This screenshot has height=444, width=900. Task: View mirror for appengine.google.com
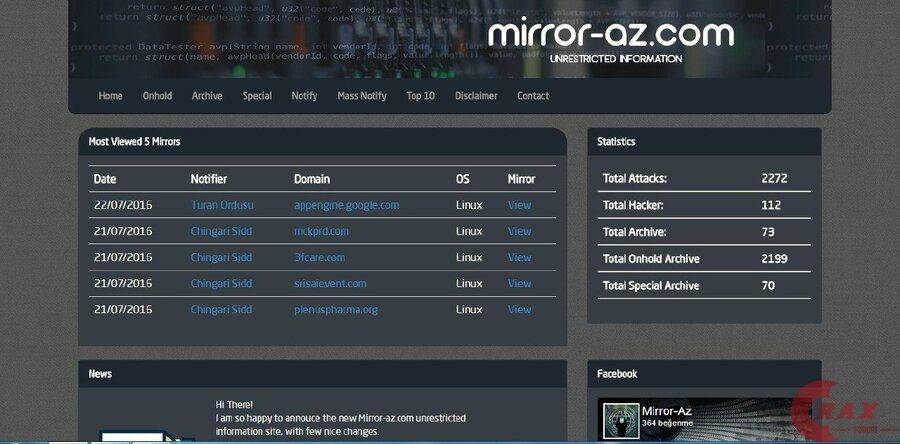tap(519, 205)
